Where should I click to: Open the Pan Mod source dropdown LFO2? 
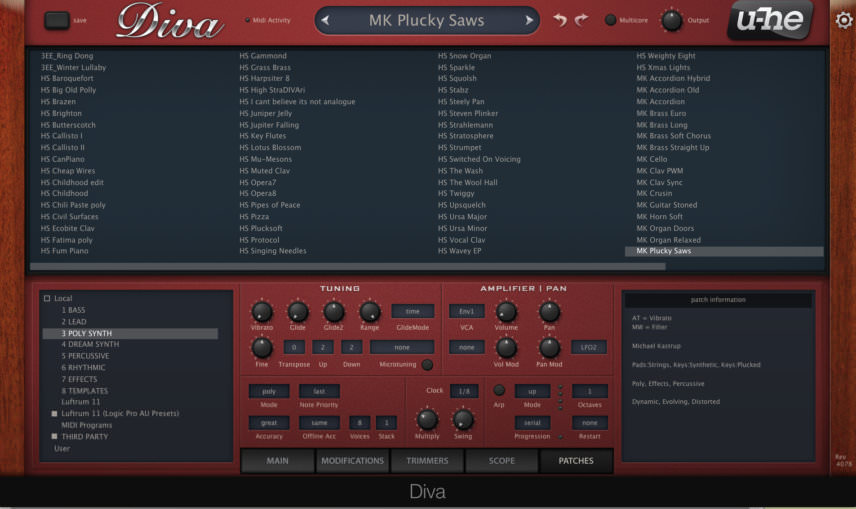tap(588, 347)
